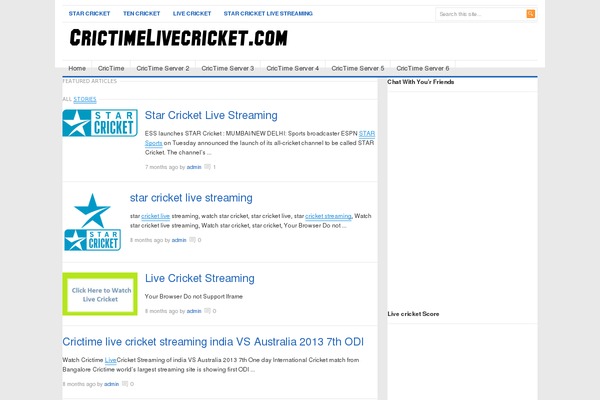Image resolution: width=600 pixels, height=400 pixels.
Task: Follow the 'cricket live' inline link
Action: coord(155,216)
